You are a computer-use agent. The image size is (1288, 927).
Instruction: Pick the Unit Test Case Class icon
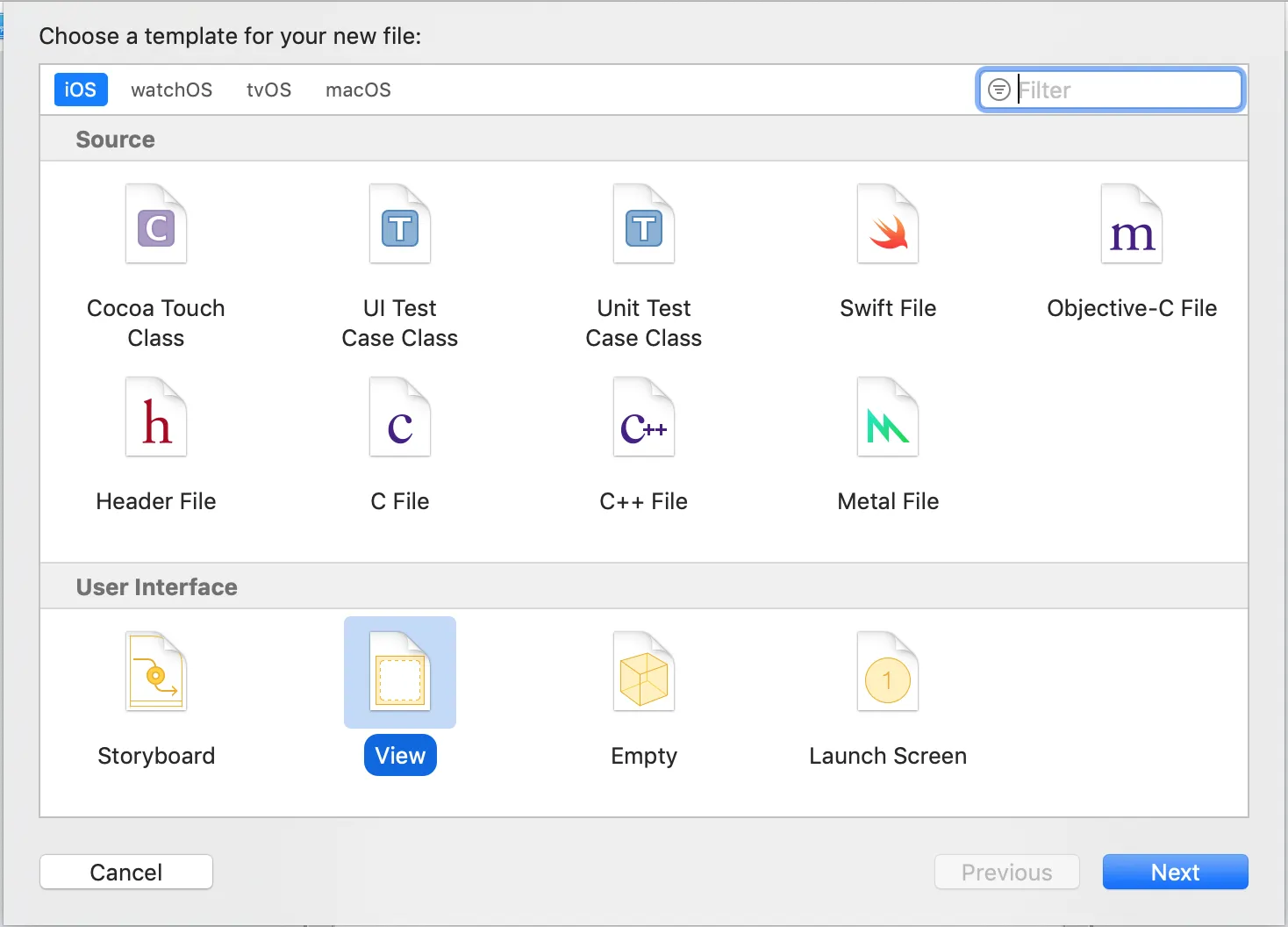pyautogui.click(x=644, y=224)
